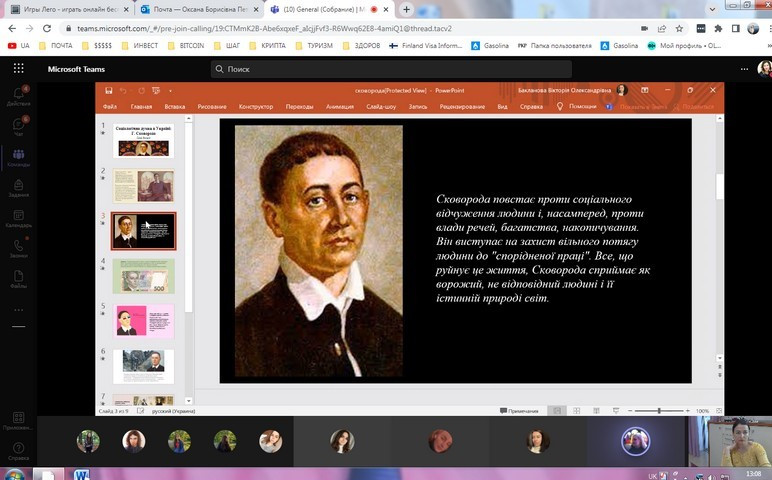Open Files (Файлы) in Teams sidebar

18,277
